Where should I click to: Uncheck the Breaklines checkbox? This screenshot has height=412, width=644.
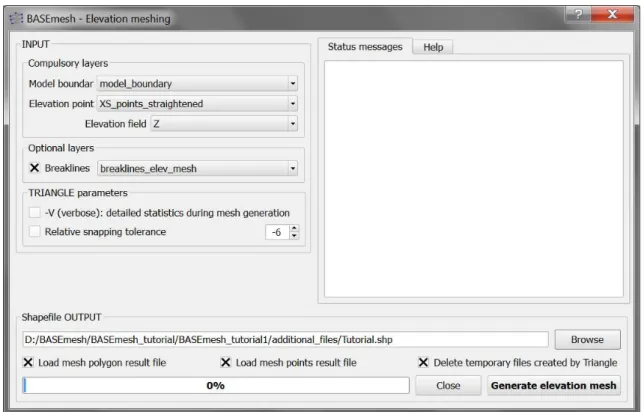pos(34,168)
